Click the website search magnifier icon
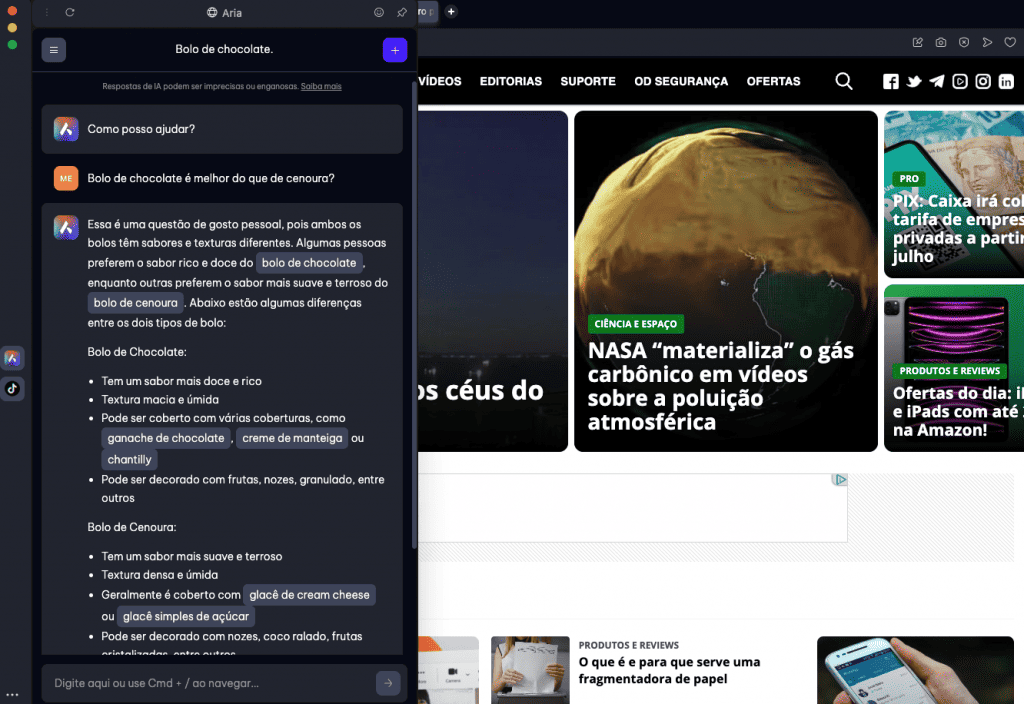The width and height of the screenshot is (1024, 704). [x=844, y=81]
